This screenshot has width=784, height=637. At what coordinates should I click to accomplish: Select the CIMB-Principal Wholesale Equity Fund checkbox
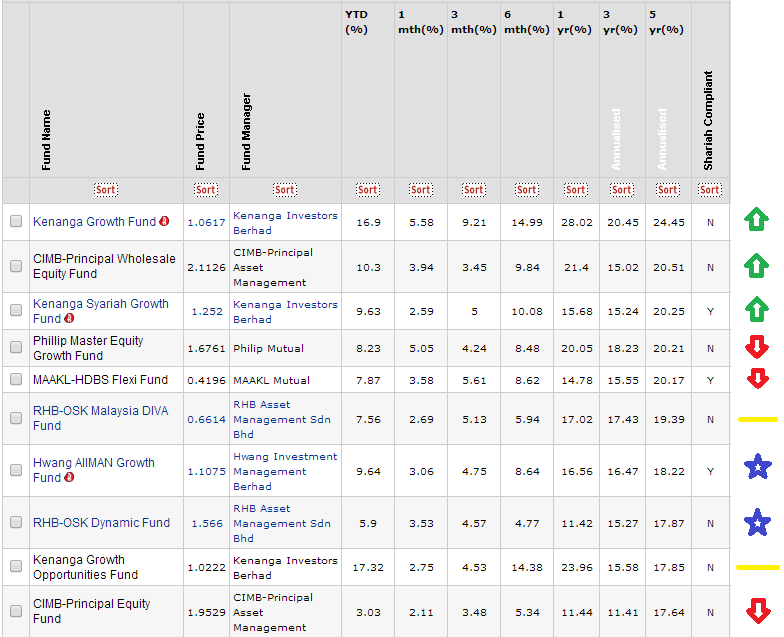(16, 266)
